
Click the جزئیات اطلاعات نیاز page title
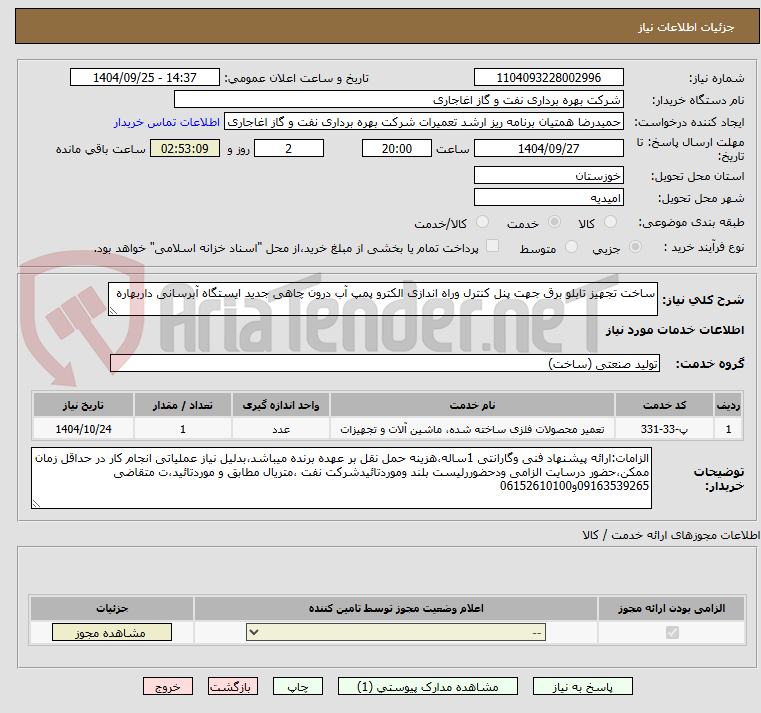coord(686,27)
